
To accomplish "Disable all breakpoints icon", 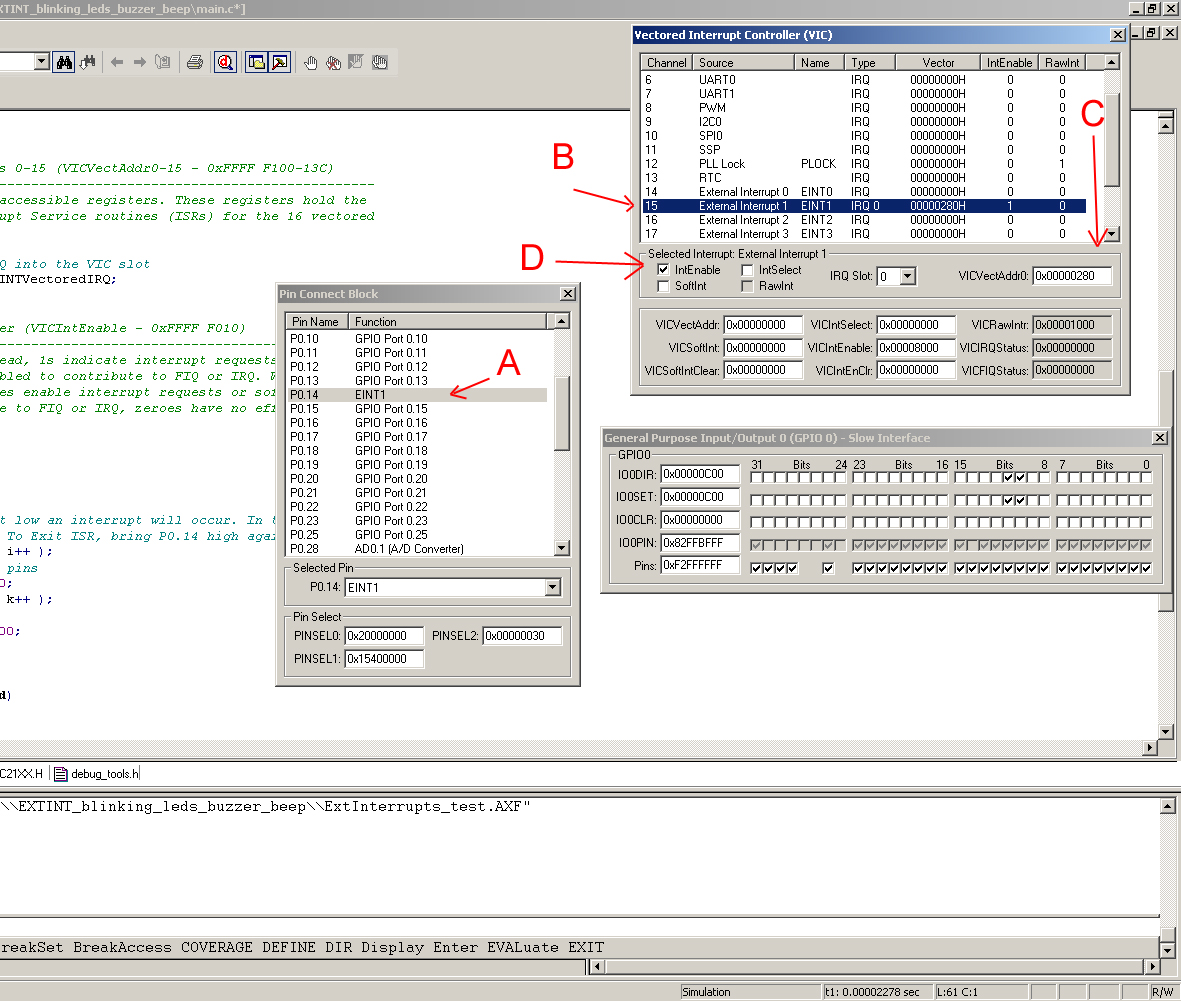I will click(x=380, y=63).
